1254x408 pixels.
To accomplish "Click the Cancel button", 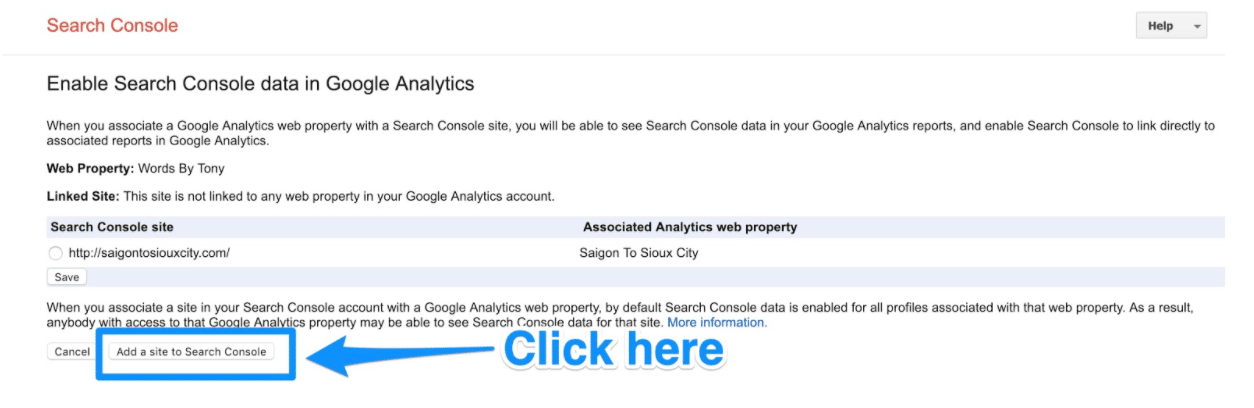I will [72, 352].
